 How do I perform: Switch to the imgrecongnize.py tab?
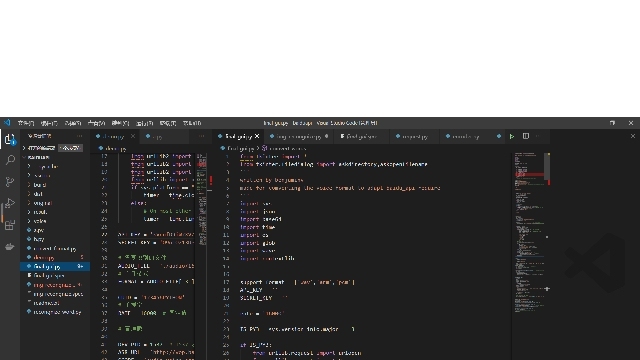pyautogui.click(x=299, y=136)
